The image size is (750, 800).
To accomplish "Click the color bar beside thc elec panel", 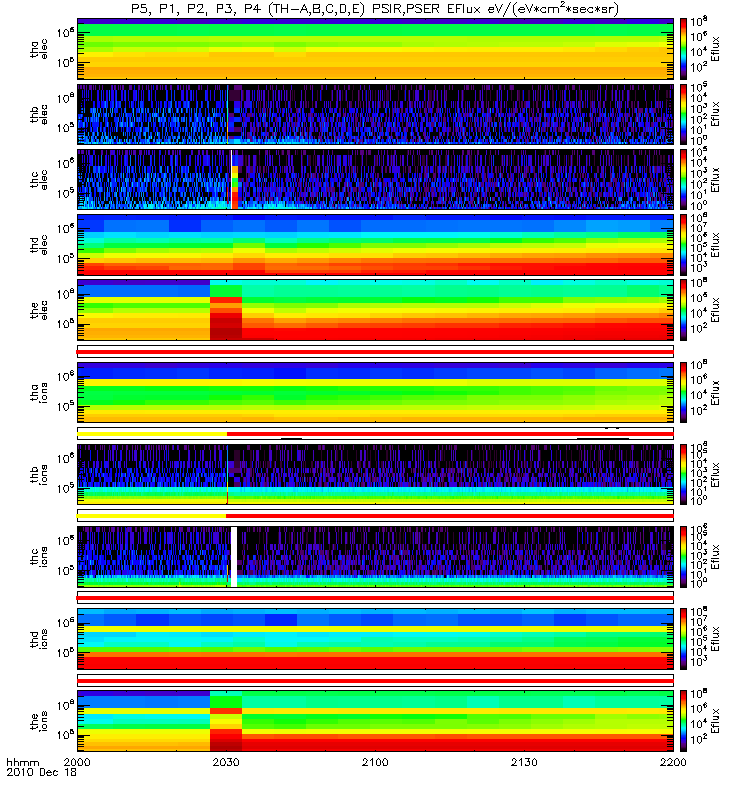I will click(683, 180).
